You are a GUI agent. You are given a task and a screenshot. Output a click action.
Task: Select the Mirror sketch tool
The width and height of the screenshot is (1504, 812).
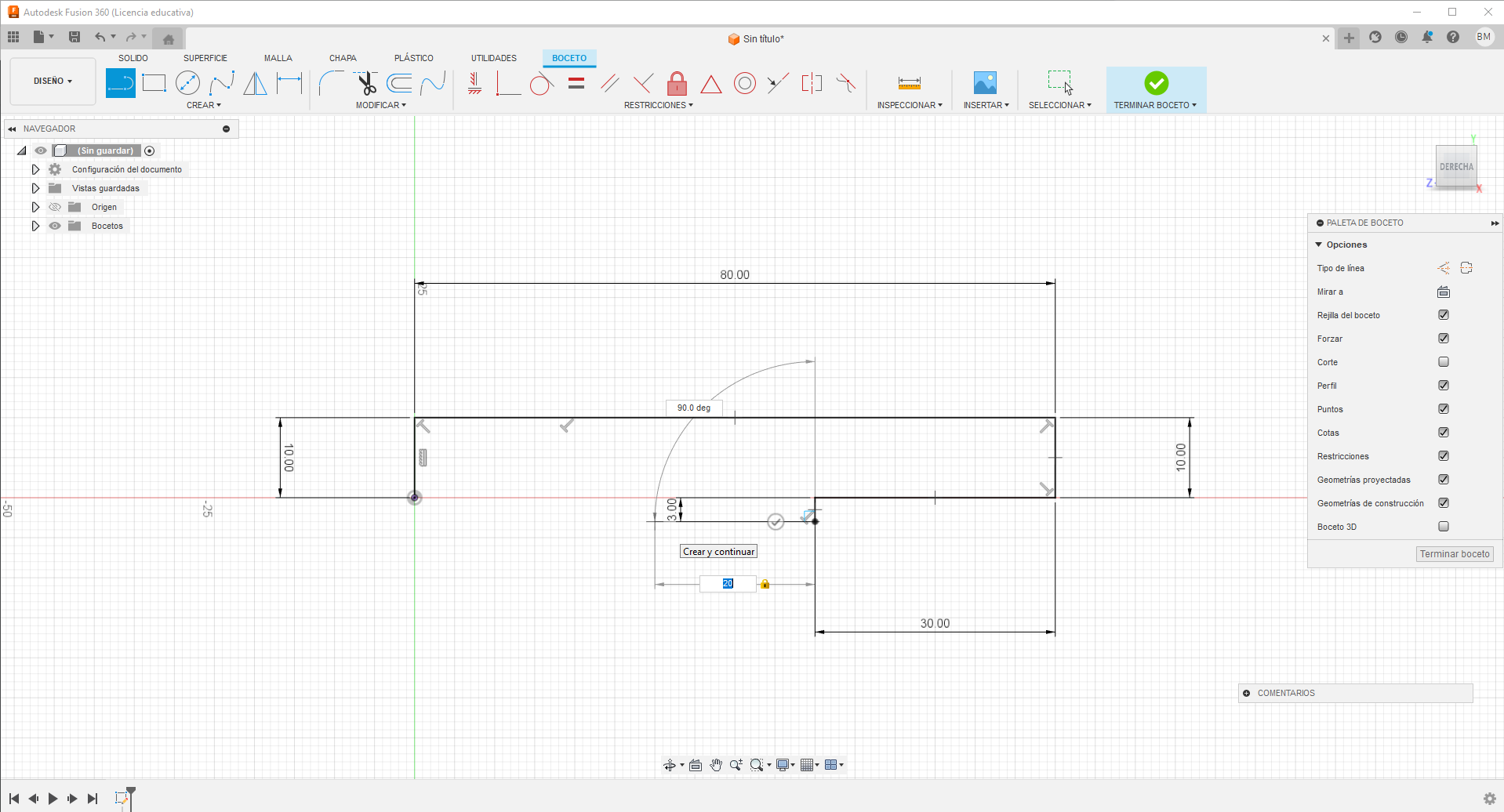[256, 83]
